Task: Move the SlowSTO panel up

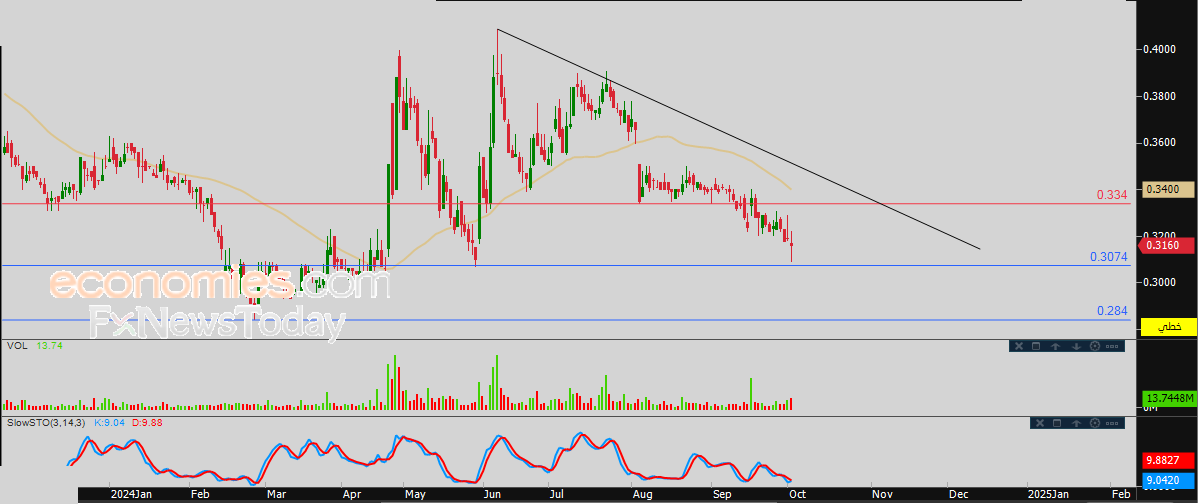Action: (x=1076, y=423)
